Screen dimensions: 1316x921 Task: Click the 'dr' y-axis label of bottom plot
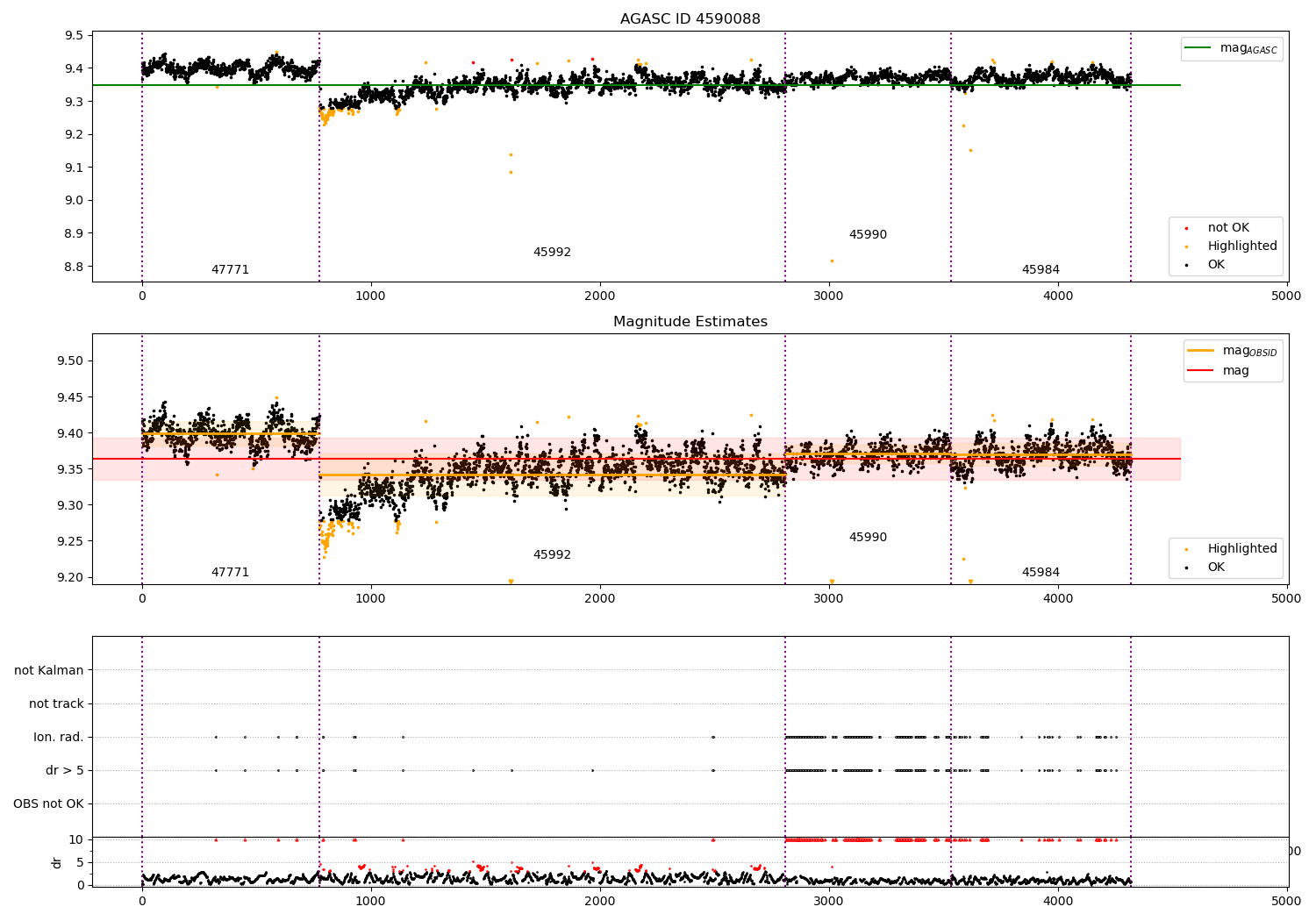pos(57,862)
